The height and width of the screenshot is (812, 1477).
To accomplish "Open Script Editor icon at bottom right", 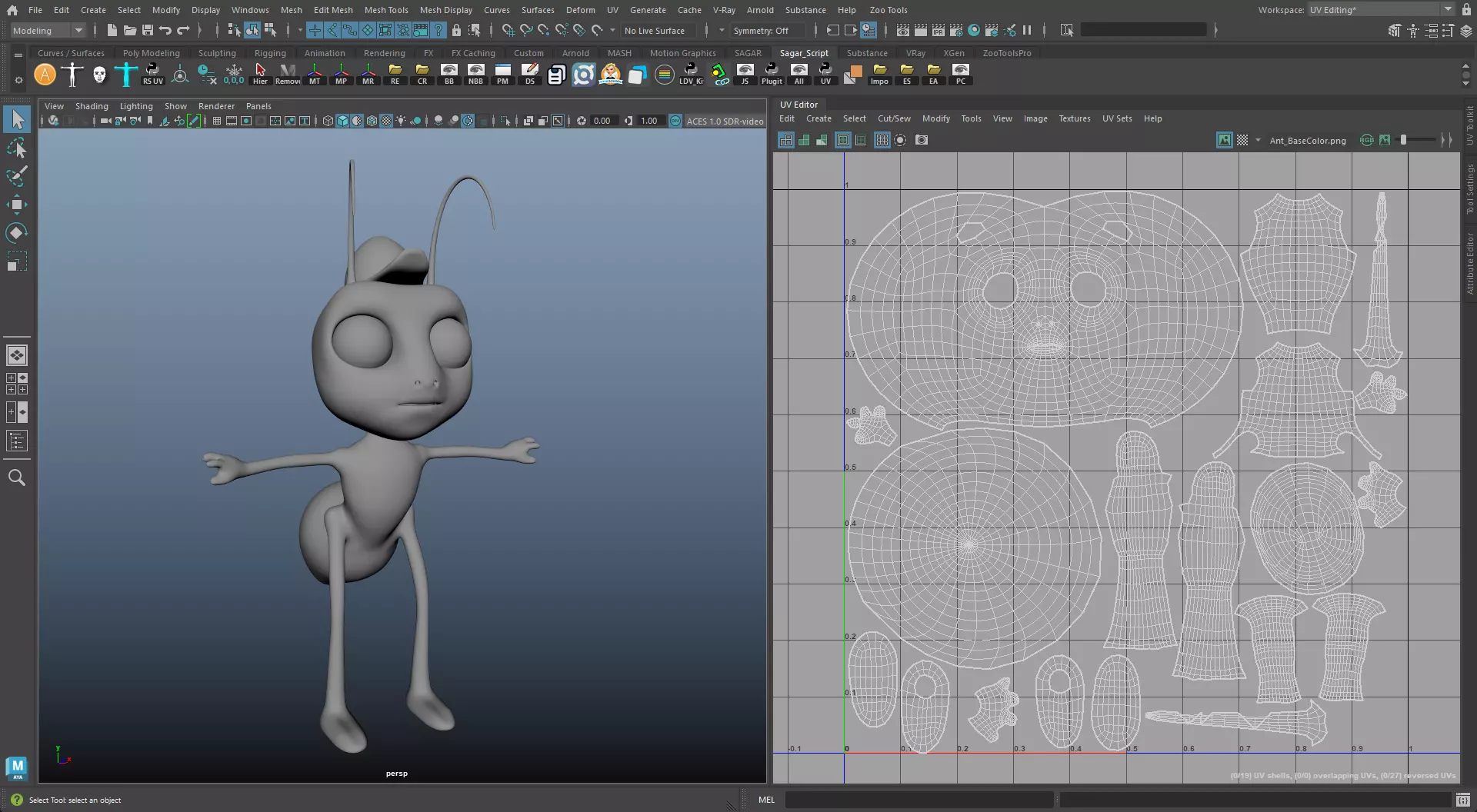I will (1463, 800).
